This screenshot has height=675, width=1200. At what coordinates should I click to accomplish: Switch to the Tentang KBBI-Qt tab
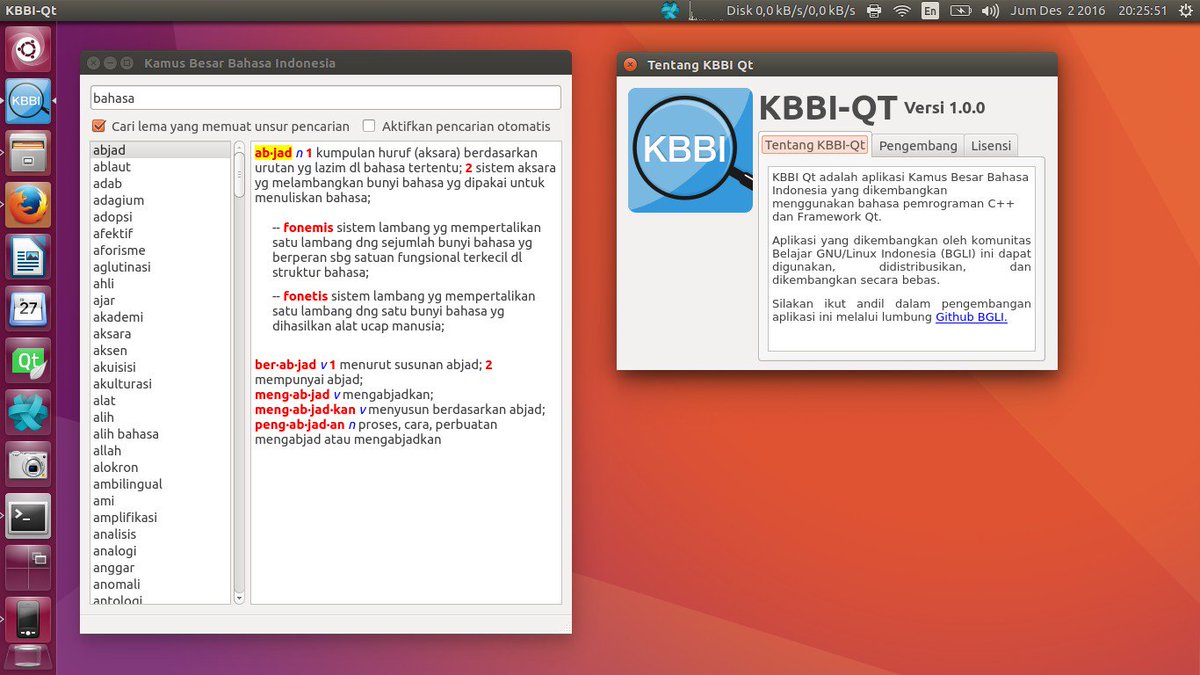(815, 145)
